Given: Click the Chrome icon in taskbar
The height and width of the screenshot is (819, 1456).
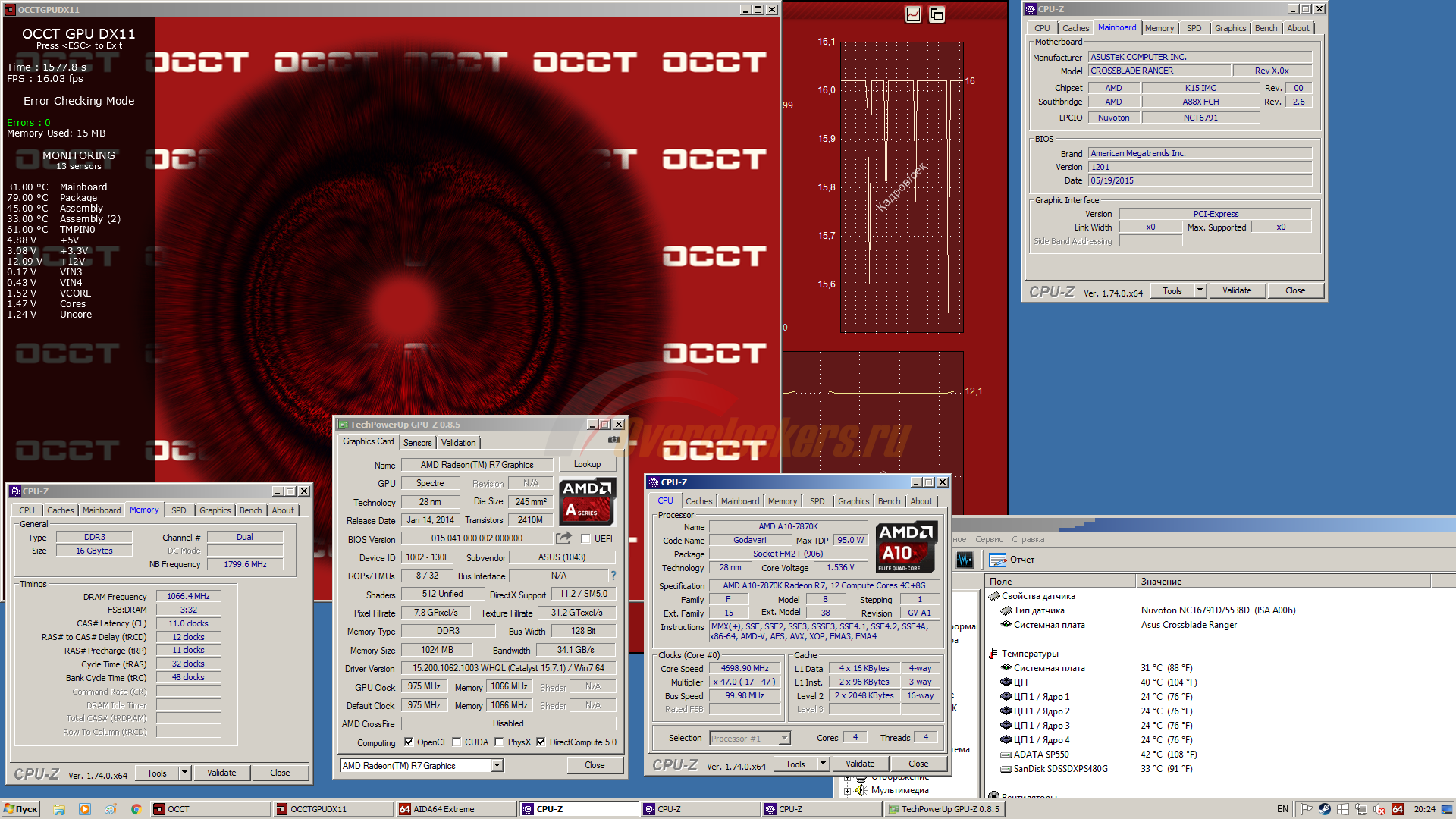Looking at the screenshot, I should click(x=136, y=809).
